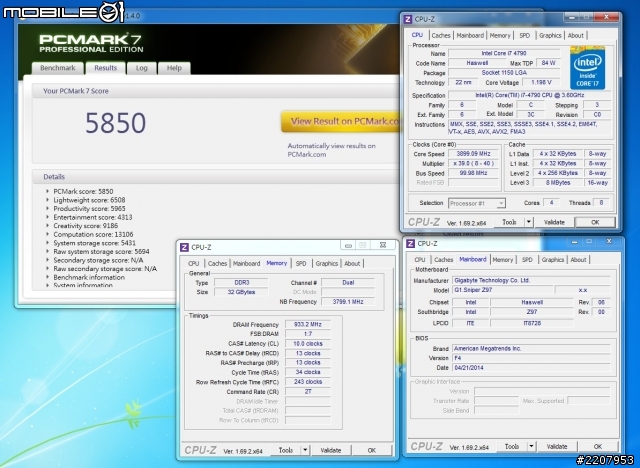The width and height of the screenshot is (640, 468).
Task: Expand Benchmark information row
Action: (89, 277)
